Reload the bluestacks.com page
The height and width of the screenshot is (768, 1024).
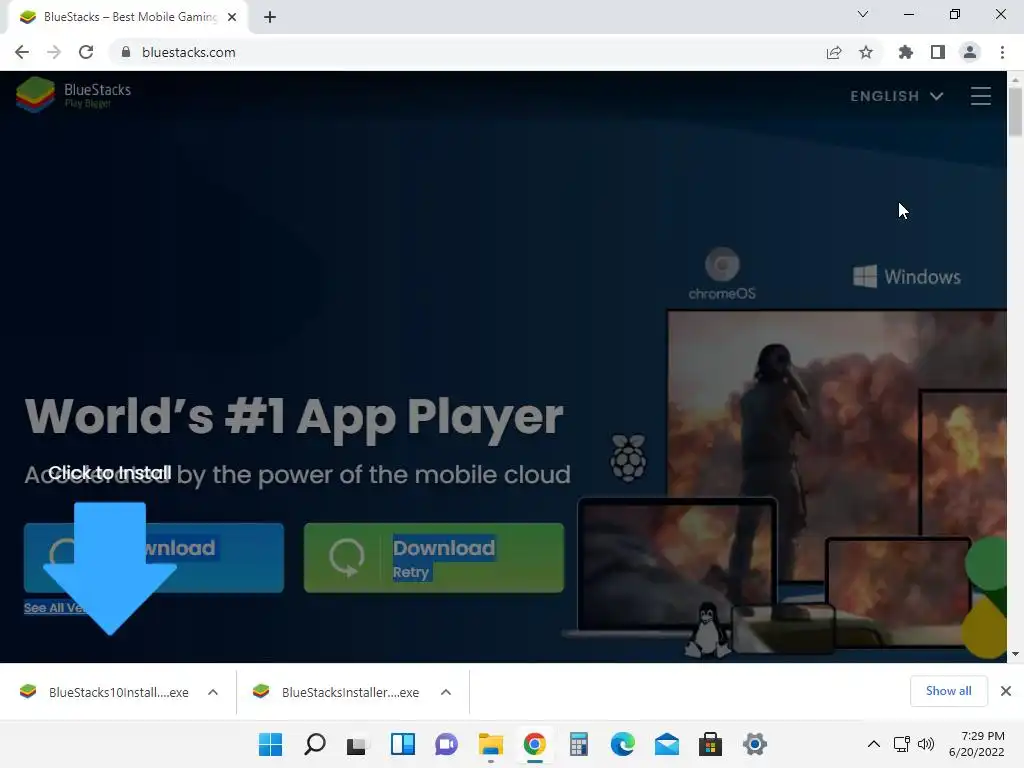point(86,52)
